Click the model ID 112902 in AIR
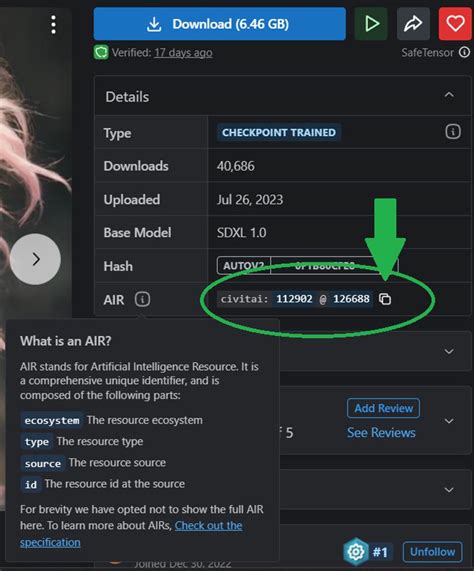This screenshot has height=571, width=474. tap(294, 299)
